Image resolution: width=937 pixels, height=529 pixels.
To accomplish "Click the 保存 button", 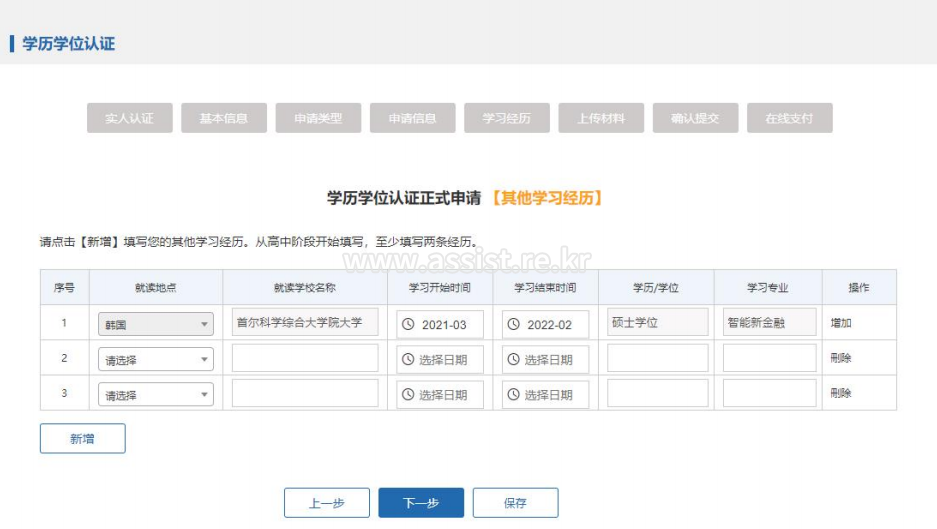I will coord(515,503).
